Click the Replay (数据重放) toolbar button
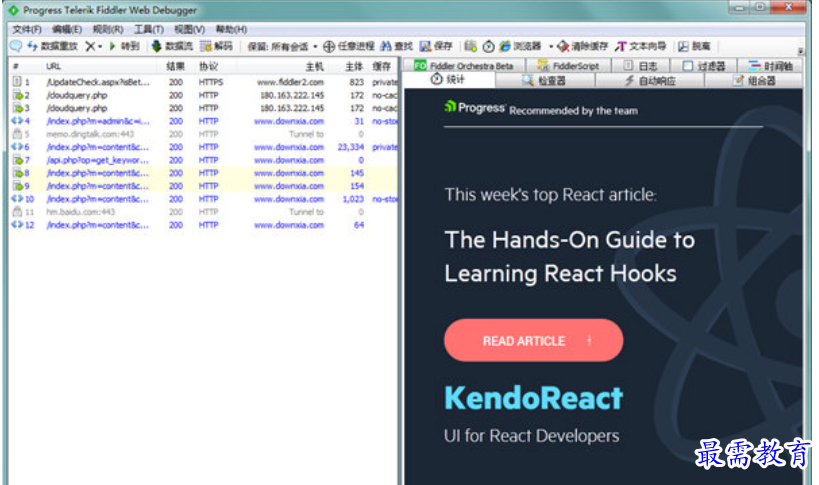819x485 pixels. pyautogui.click(x=52, y=46)
